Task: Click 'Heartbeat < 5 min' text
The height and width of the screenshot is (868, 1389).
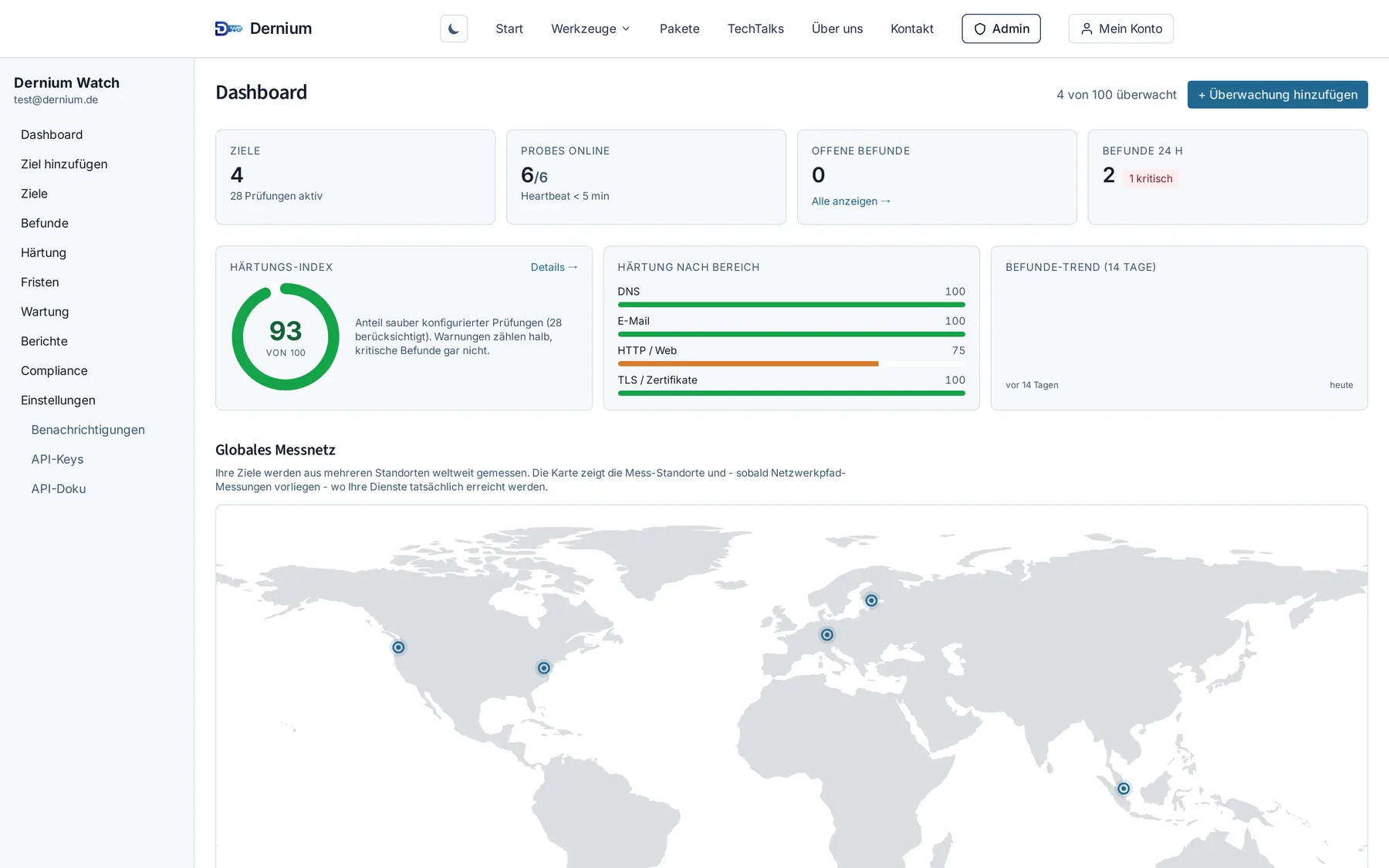Action: click(565, 196)
